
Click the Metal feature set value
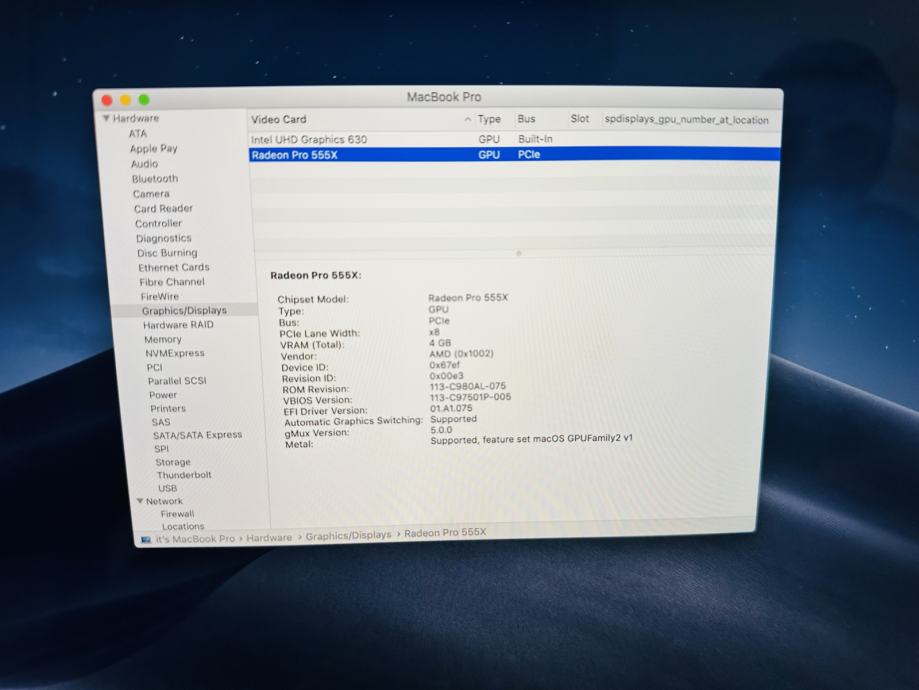pos(532,439)
